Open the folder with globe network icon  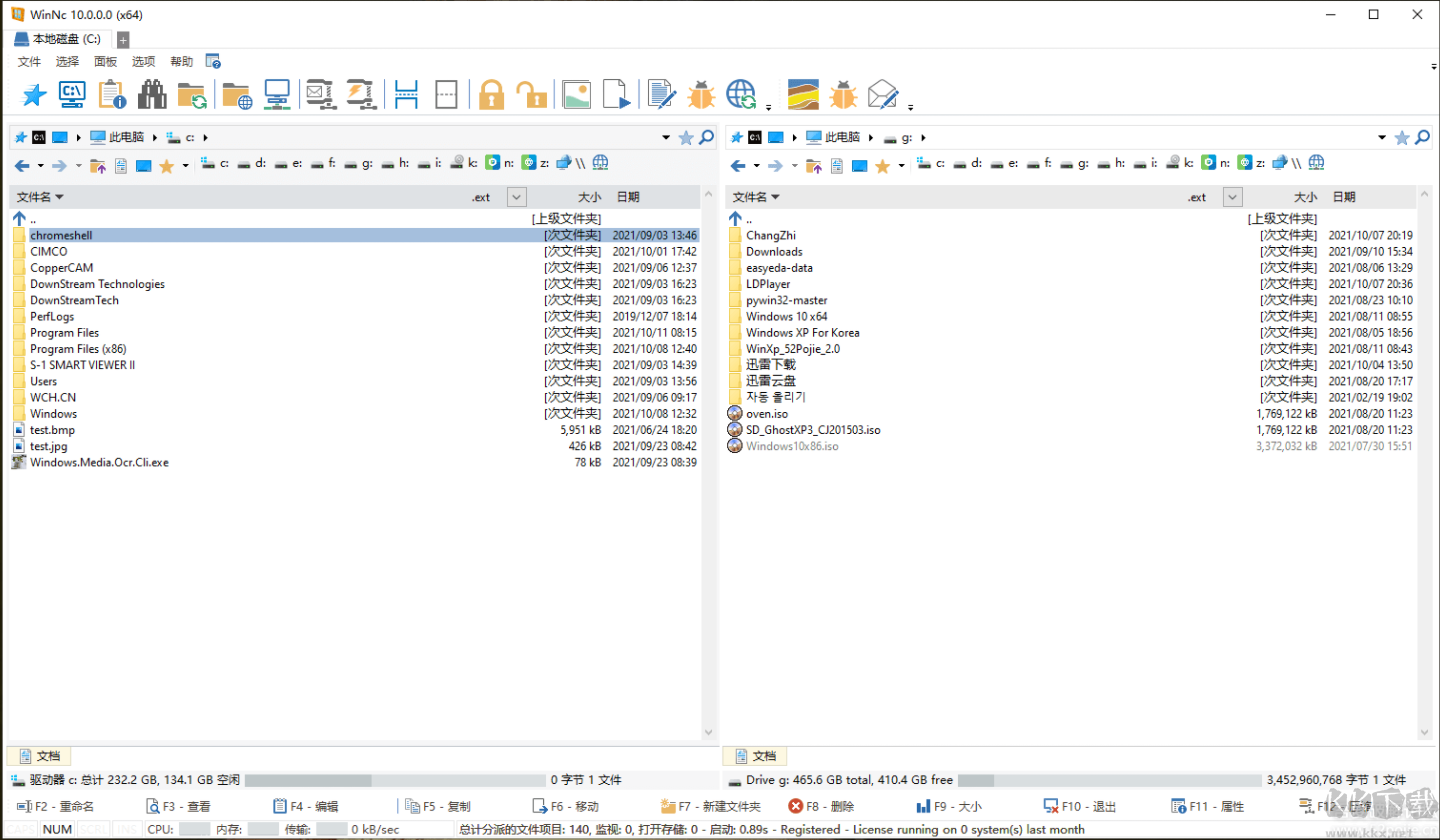(237, 95)
